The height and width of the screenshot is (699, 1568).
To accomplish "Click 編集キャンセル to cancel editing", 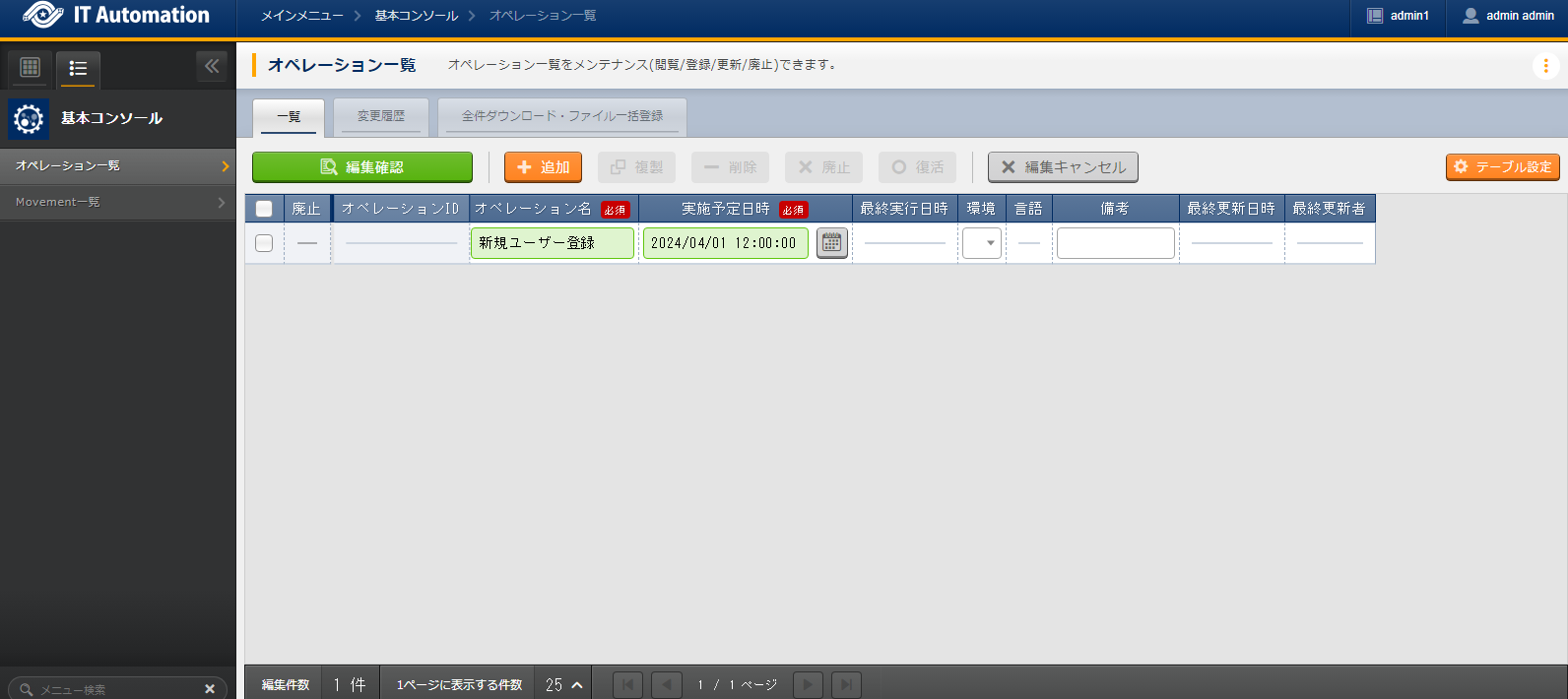I will pos(1063,167).
